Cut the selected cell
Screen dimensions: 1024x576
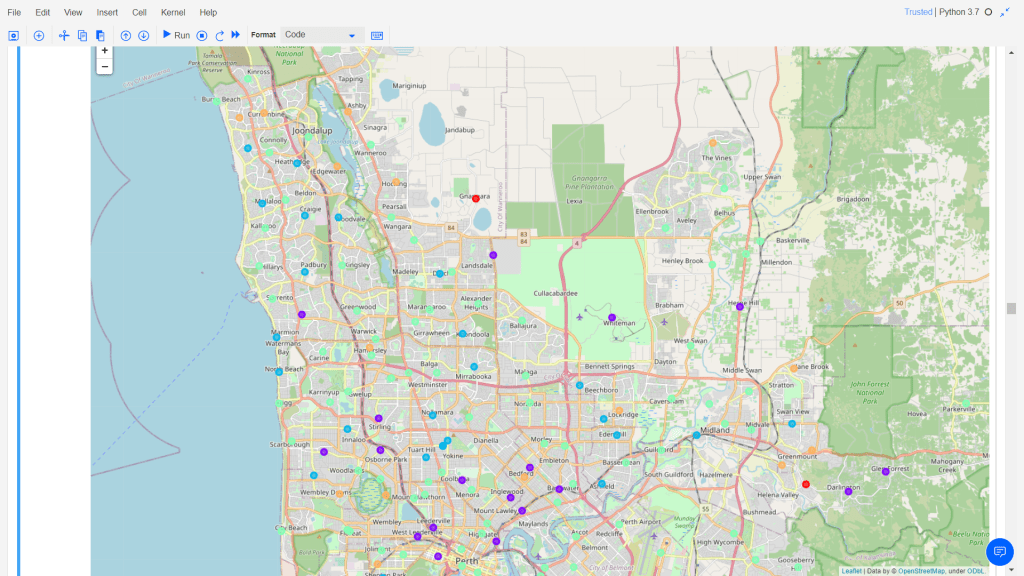click(64, 35)
